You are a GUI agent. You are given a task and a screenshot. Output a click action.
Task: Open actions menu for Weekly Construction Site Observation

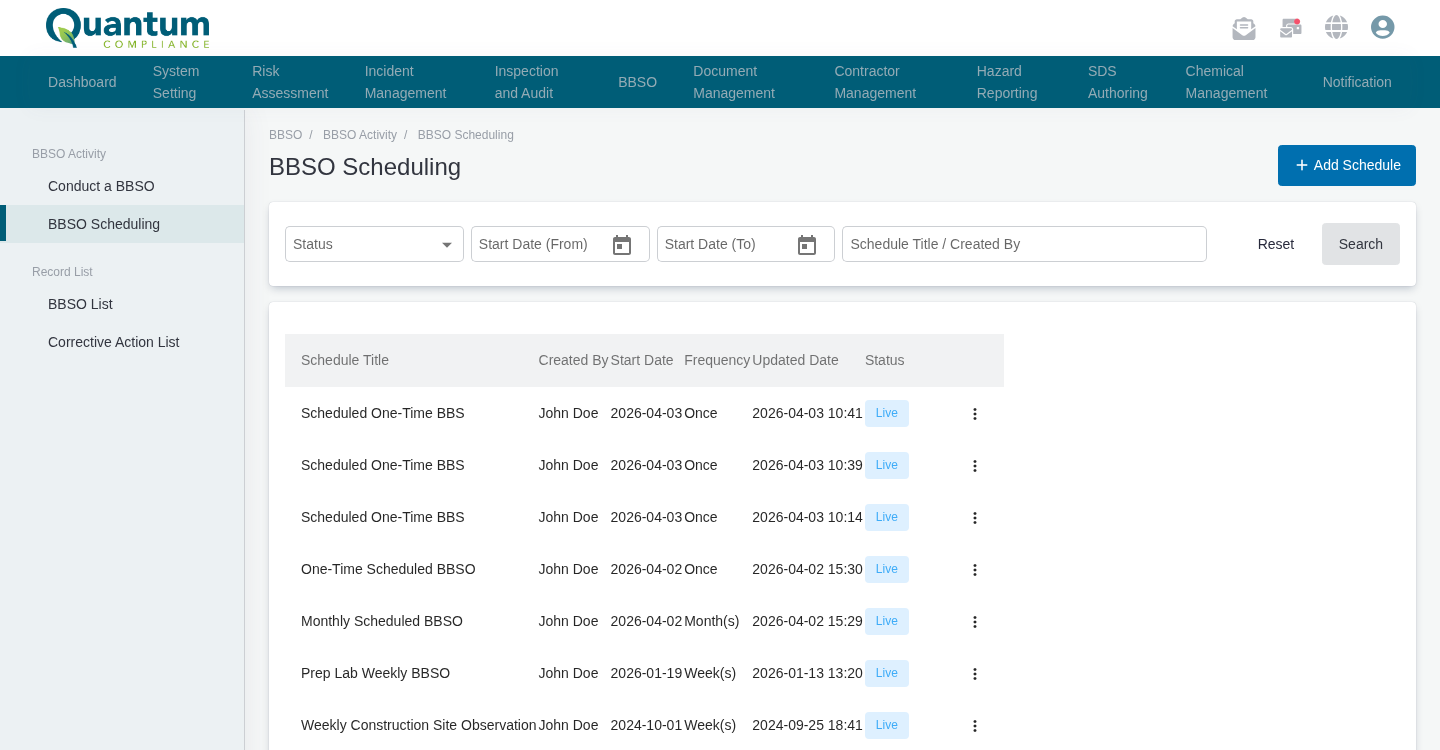point(975,726)
